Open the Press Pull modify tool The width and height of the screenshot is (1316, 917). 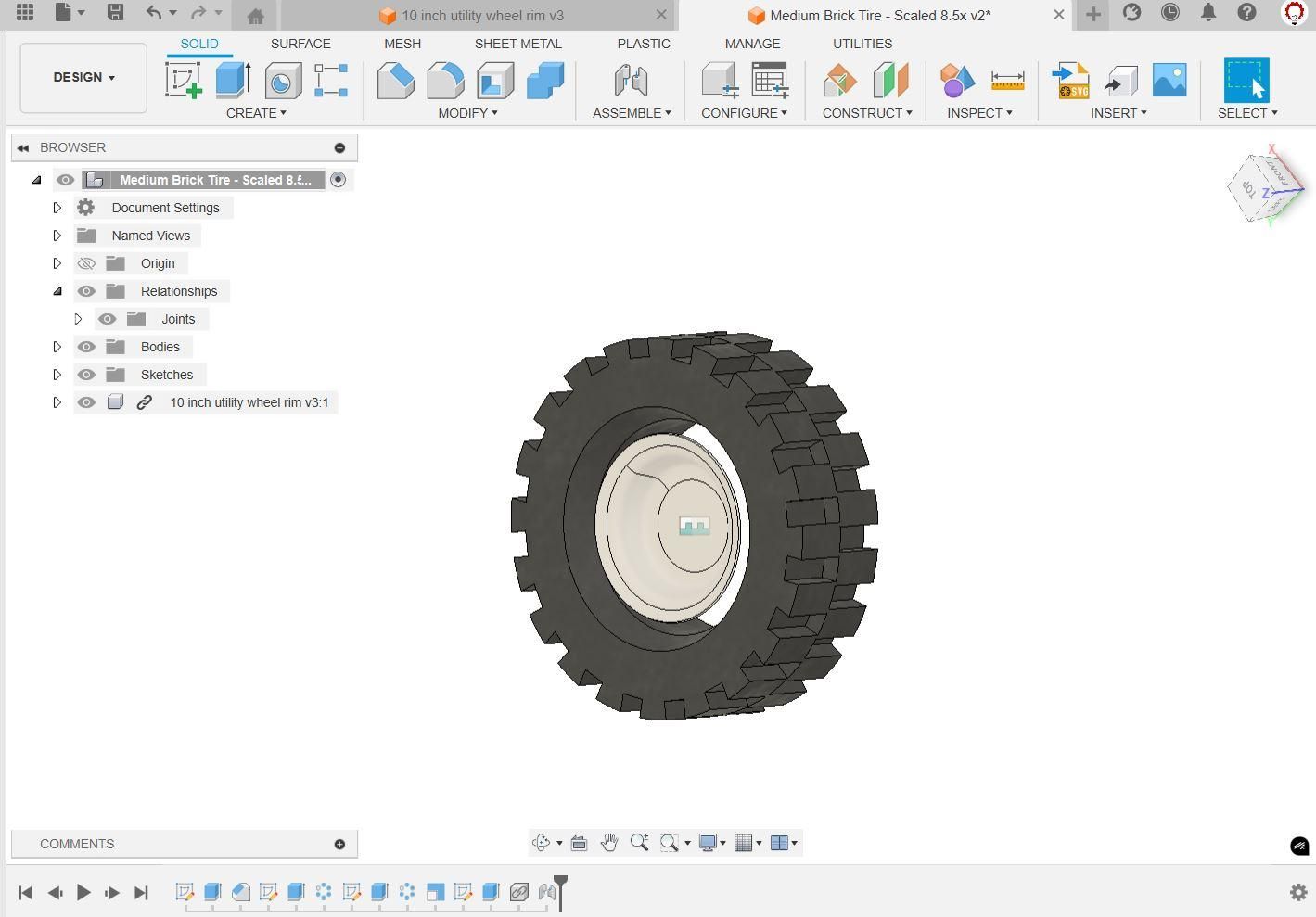click(396, 81)
